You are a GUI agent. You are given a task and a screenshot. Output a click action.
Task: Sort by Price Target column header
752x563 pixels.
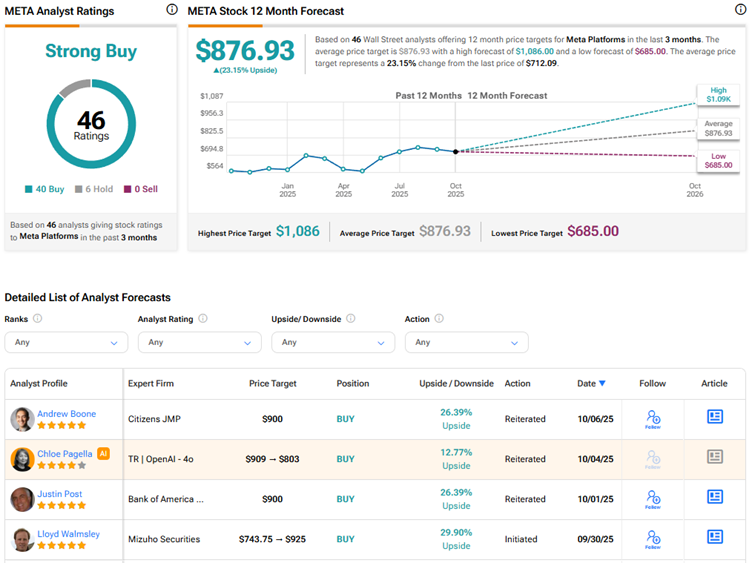[x=274, y=383]
